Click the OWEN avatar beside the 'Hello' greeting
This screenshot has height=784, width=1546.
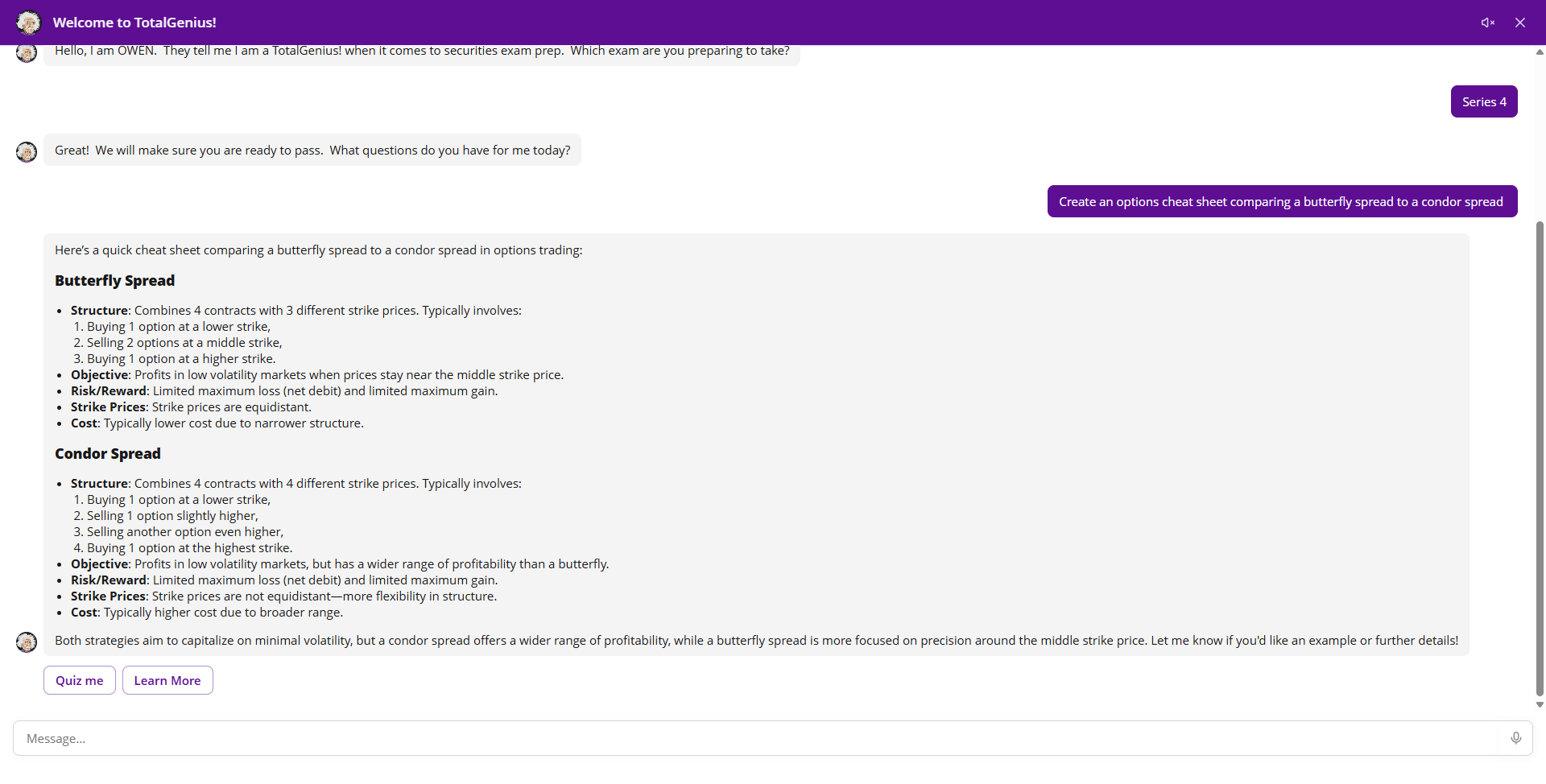(27, 54)
